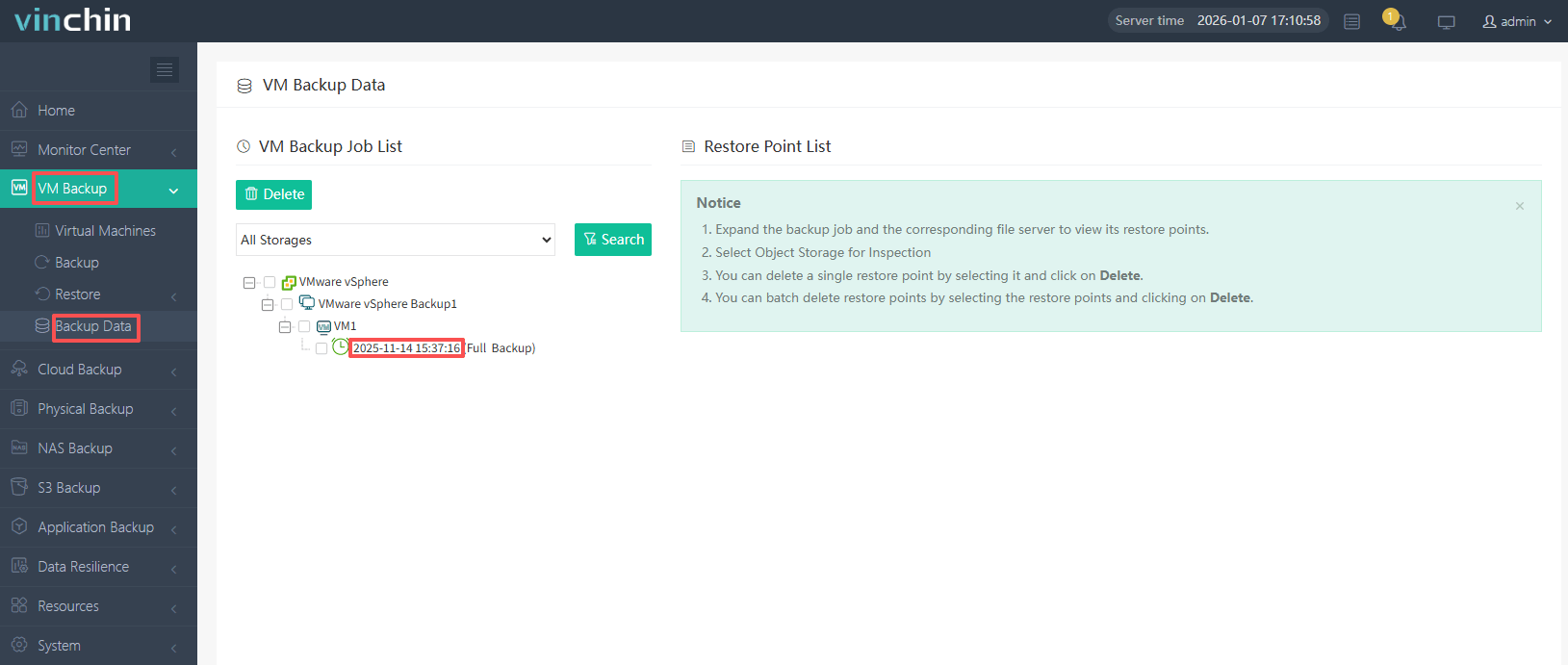Image resolution: width=1568 pixels, height=665 pixels.
Task: Check the VMware vSphere checkbox
Action: click(270, 282)
